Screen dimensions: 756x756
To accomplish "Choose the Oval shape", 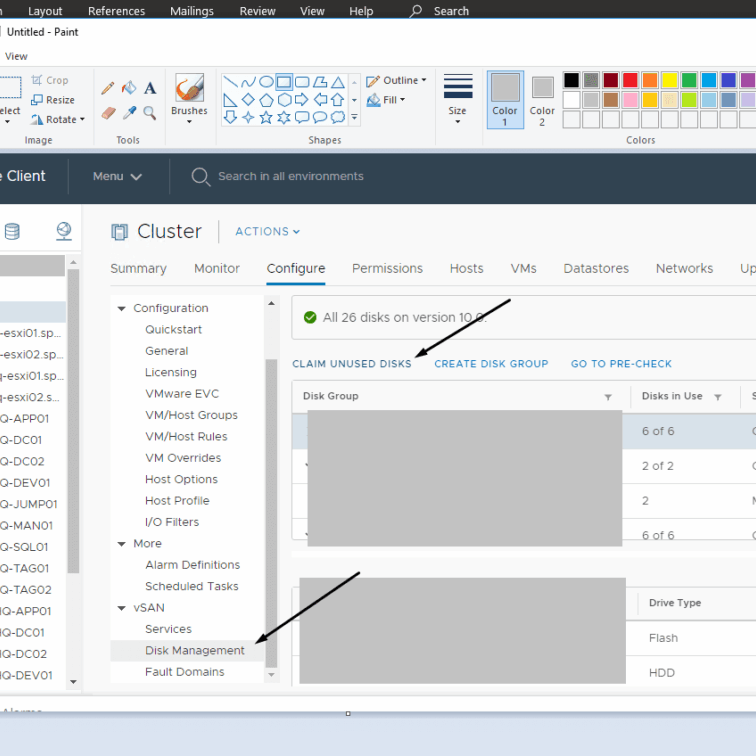I will click(266, 81).
